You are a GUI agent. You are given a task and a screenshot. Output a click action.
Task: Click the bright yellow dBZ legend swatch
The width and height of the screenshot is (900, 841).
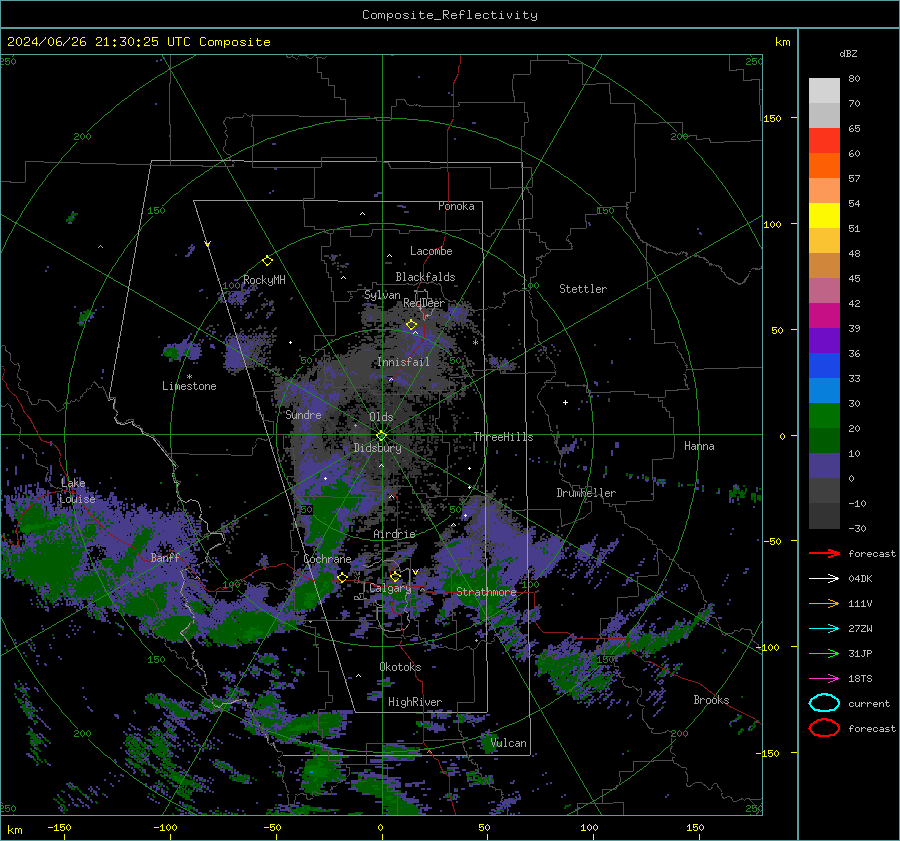pos(824,215)
